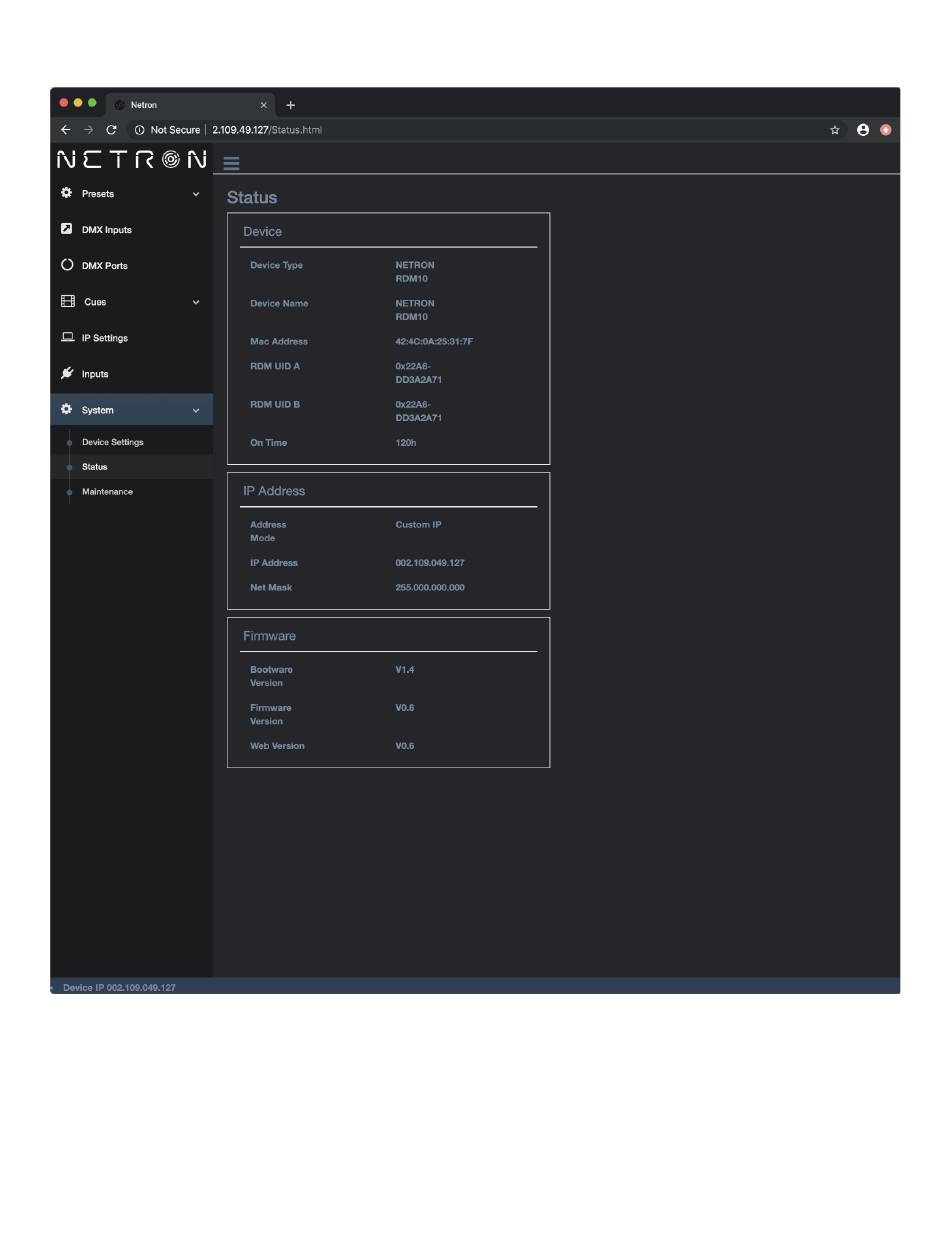The image size is (950, 1254).
Task: Click the RDM UID A value
Action: click(x=418, y=372)
